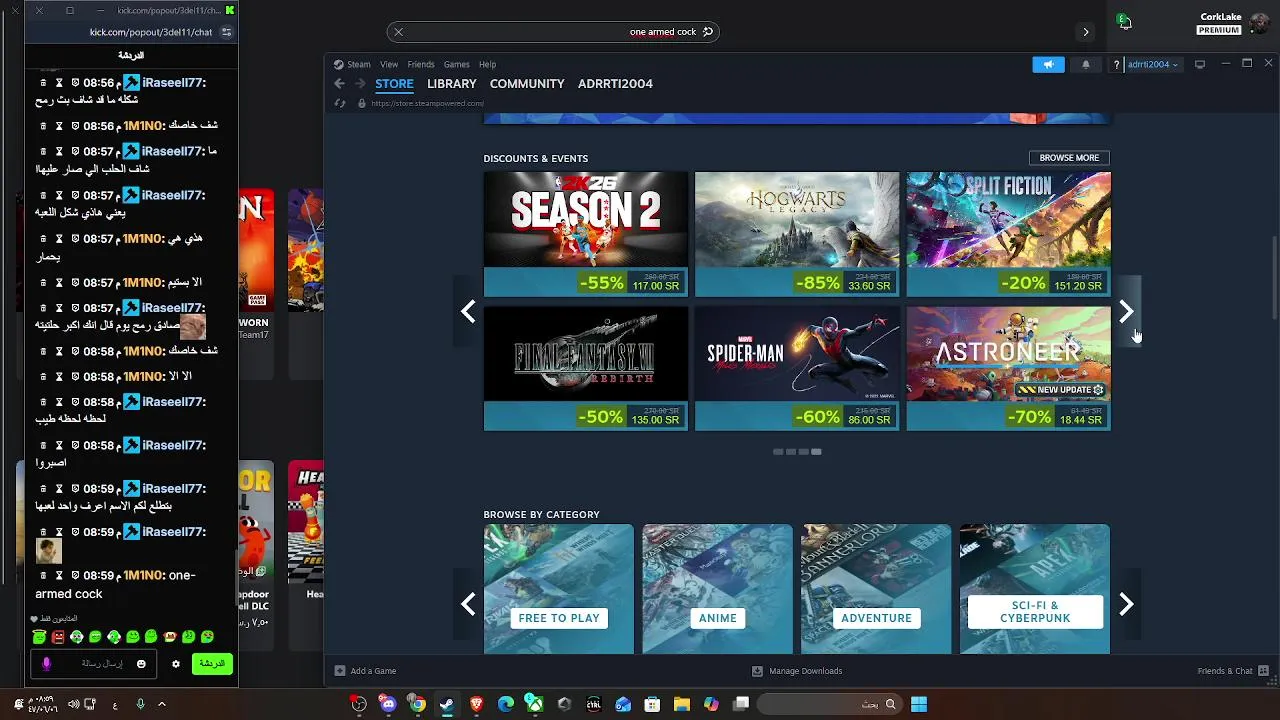Open Steam help question mark

click(1116, 64)
